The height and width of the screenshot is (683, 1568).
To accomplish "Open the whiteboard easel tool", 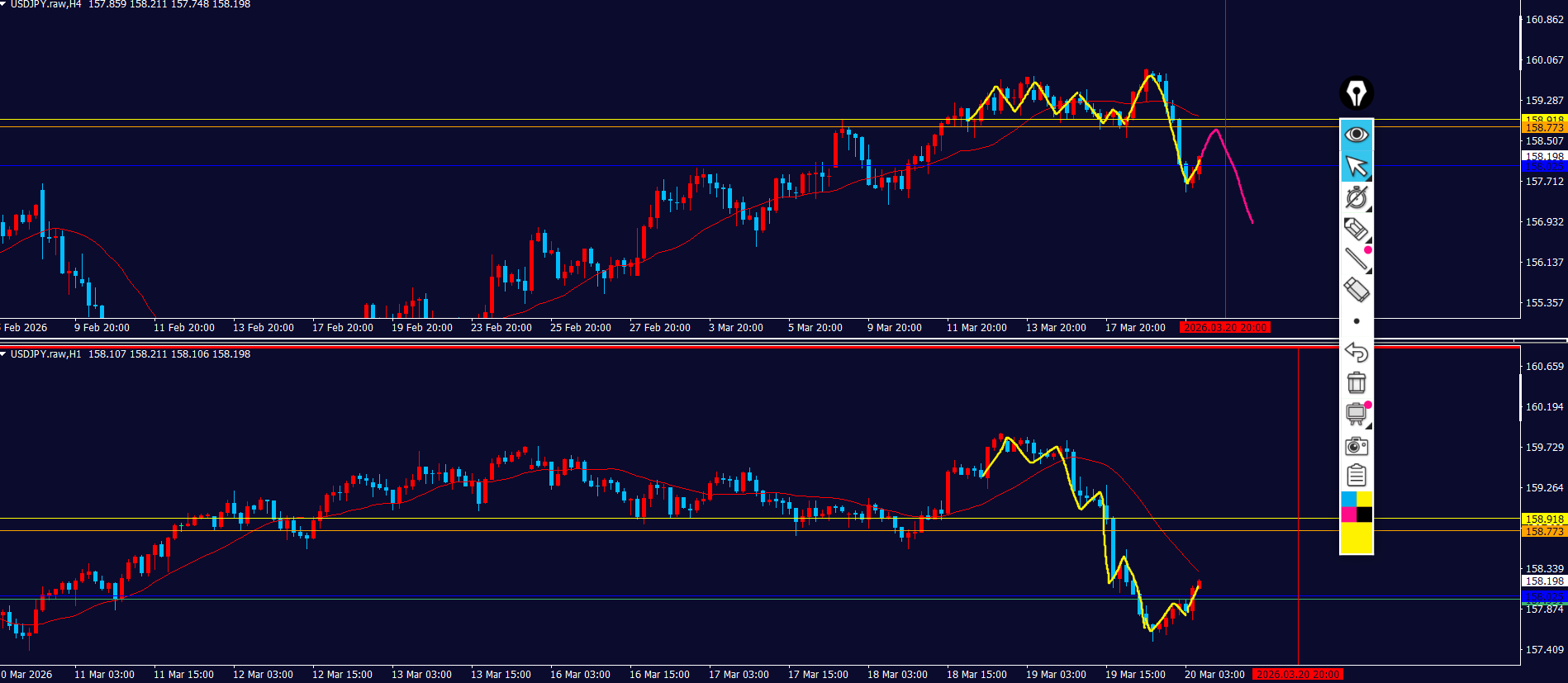I will click(1356, 414).
